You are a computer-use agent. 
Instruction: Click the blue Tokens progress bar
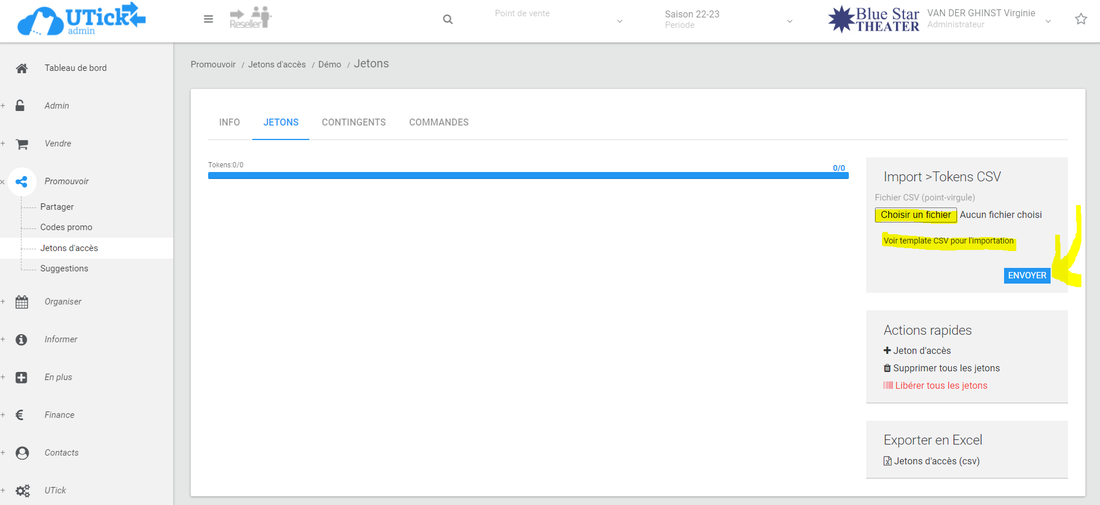pos(527,175)
